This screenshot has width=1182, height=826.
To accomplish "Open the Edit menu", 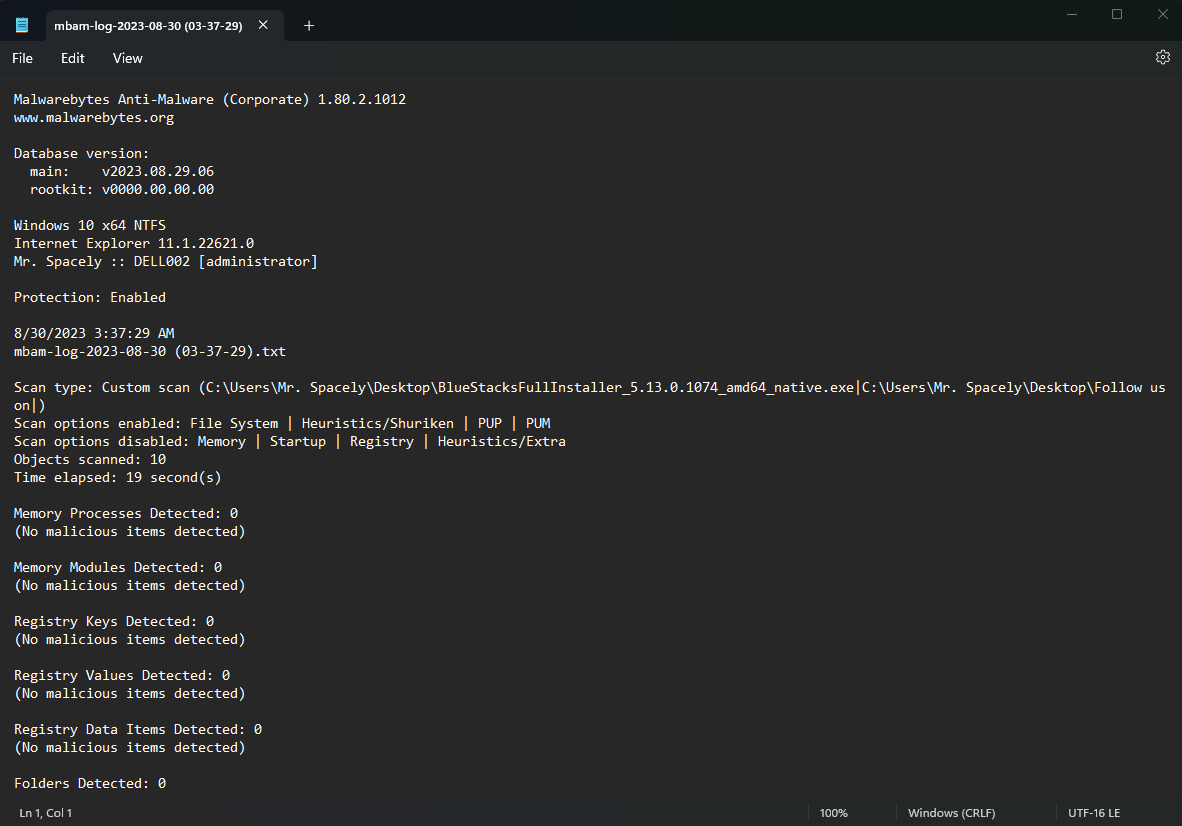I will click(x=72, y=58).
